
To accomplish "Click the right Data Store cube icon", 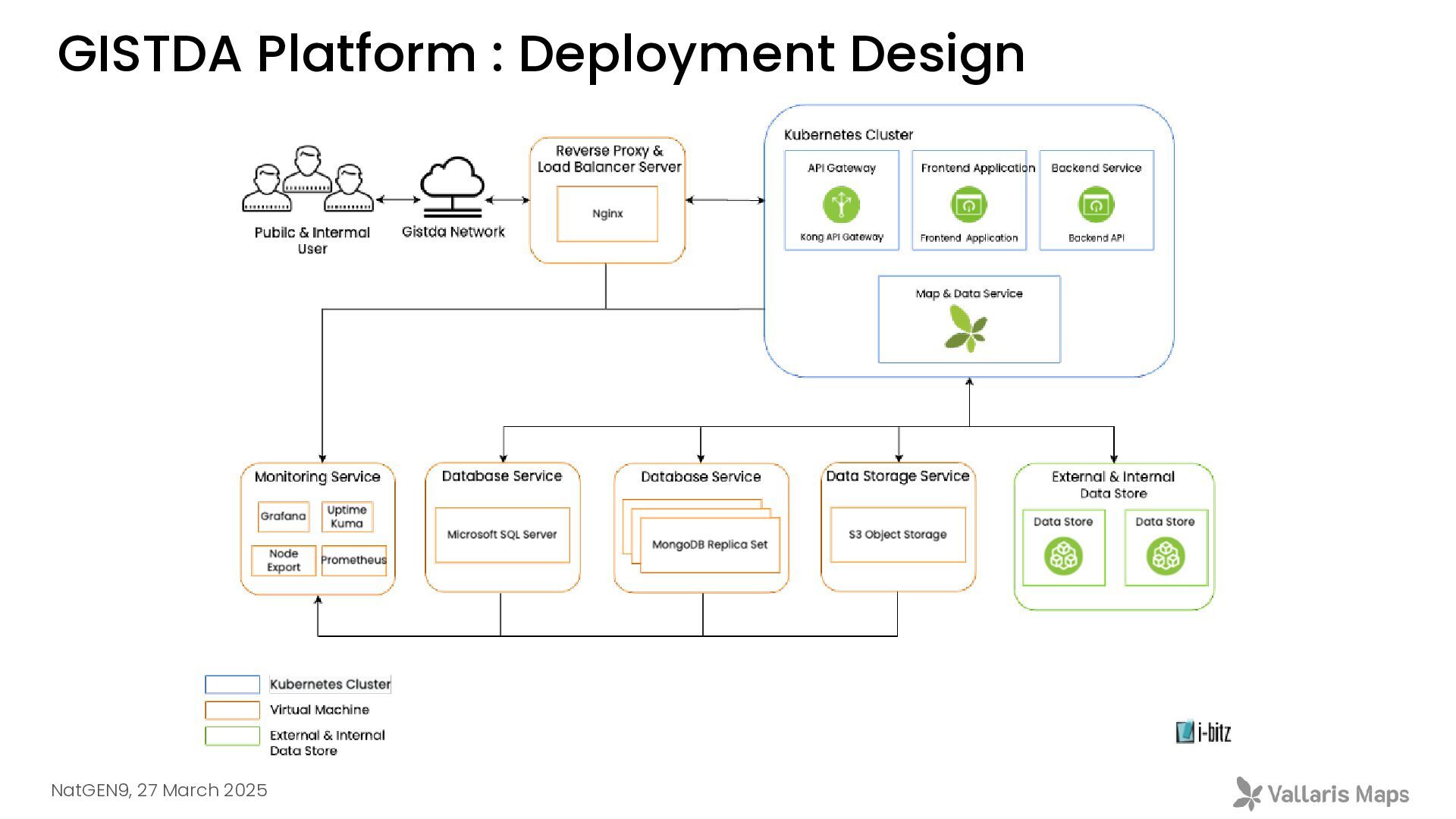I will click(1165, 557).
